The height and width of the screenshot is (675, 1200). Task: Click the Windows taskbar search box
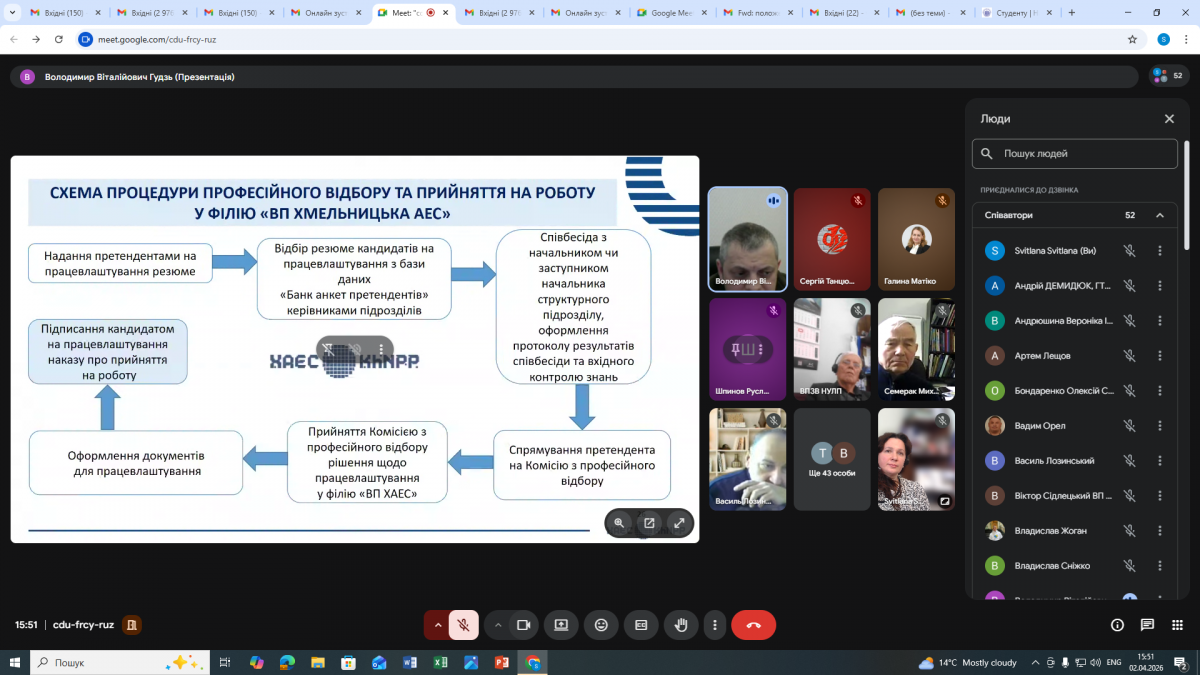coord(120,662)
